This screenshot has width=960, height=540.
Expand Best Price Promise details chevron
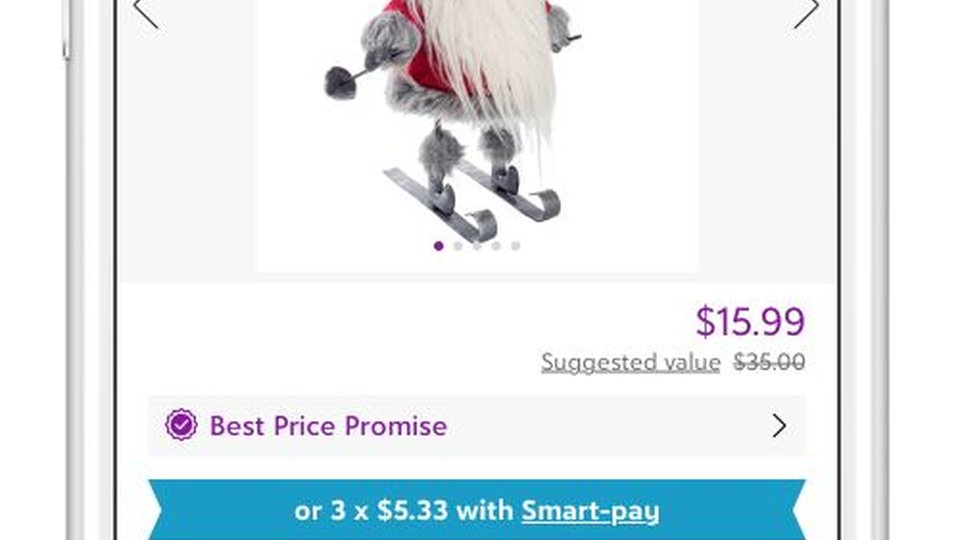[x=779, y=426]
